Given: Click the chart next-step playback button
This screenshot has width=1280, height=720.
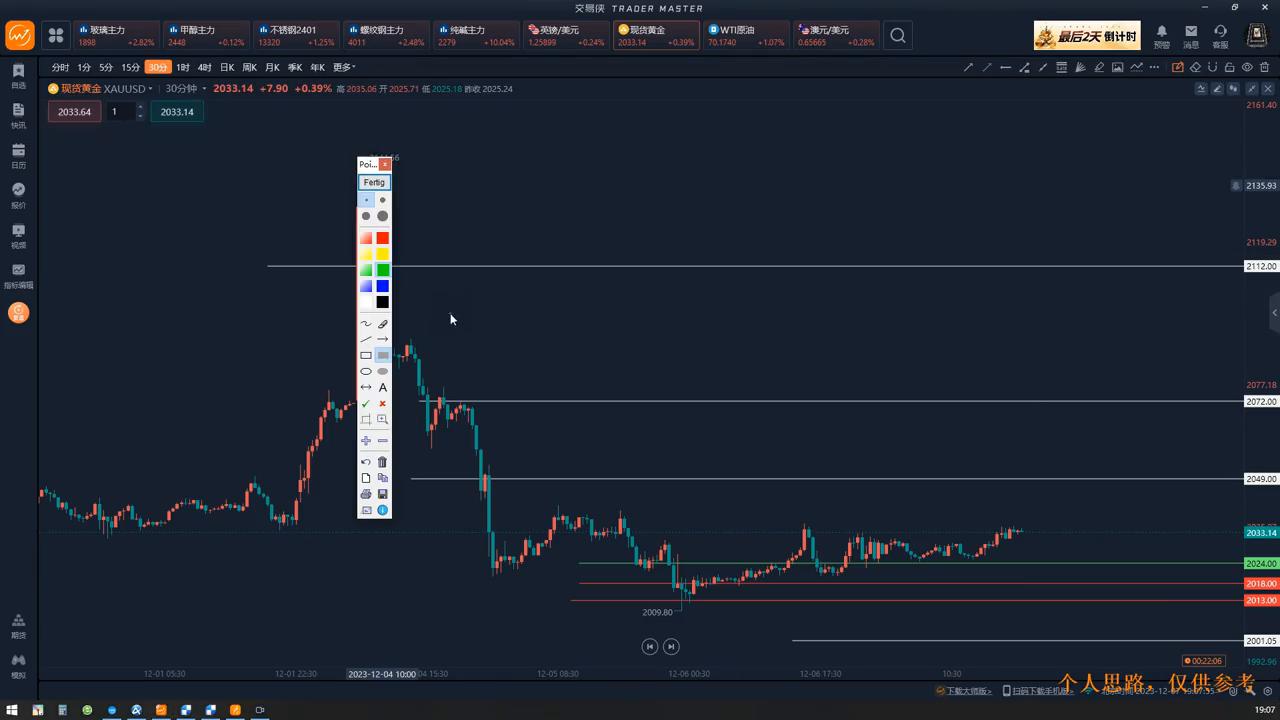Looking at the screenshot, I should pyautogui.click(x=671, y=647).
